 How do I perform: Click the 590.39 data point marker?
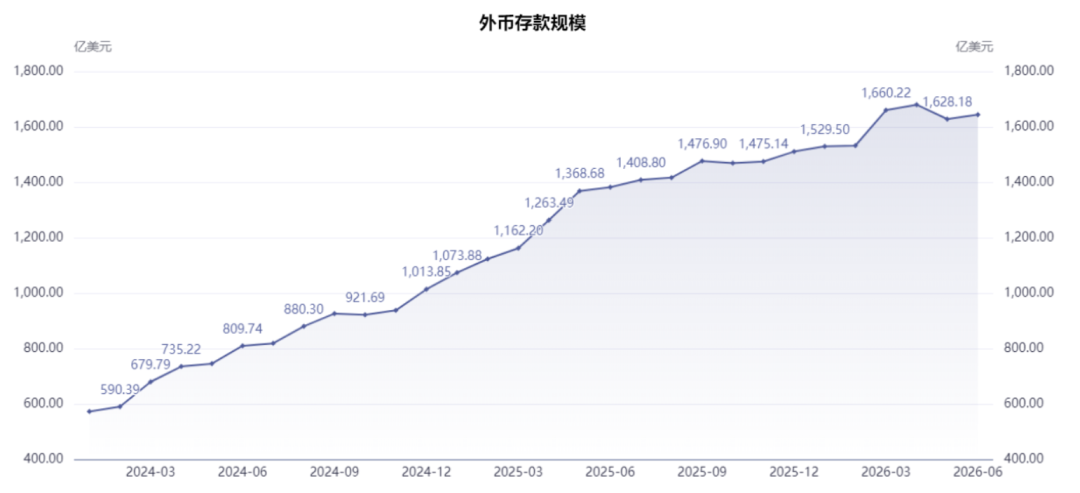pos(120,406)
